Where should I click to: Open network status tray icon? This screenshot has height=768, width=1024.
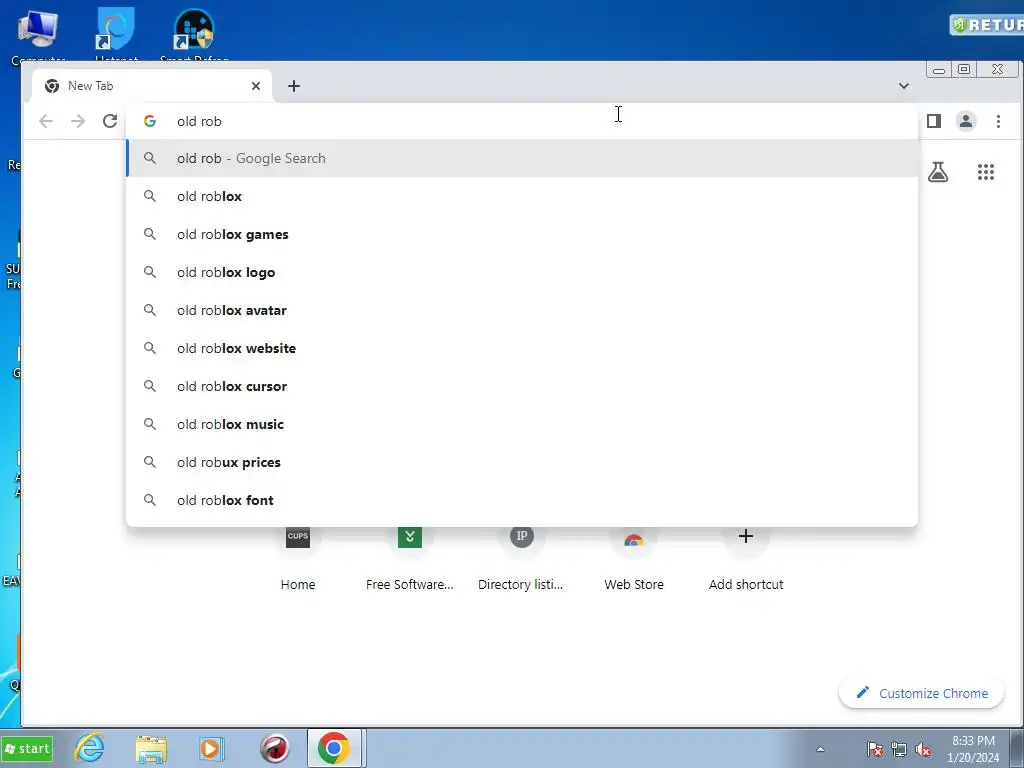(x=899, y=749)
